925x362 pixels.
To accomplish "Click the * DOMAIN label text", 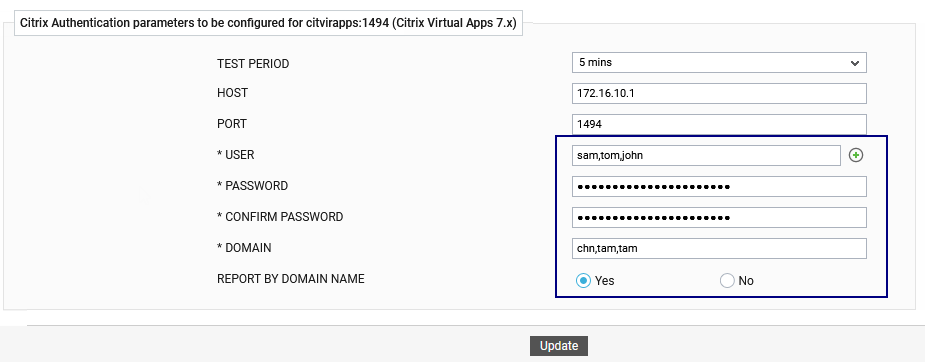I will (x=244, y=248).
